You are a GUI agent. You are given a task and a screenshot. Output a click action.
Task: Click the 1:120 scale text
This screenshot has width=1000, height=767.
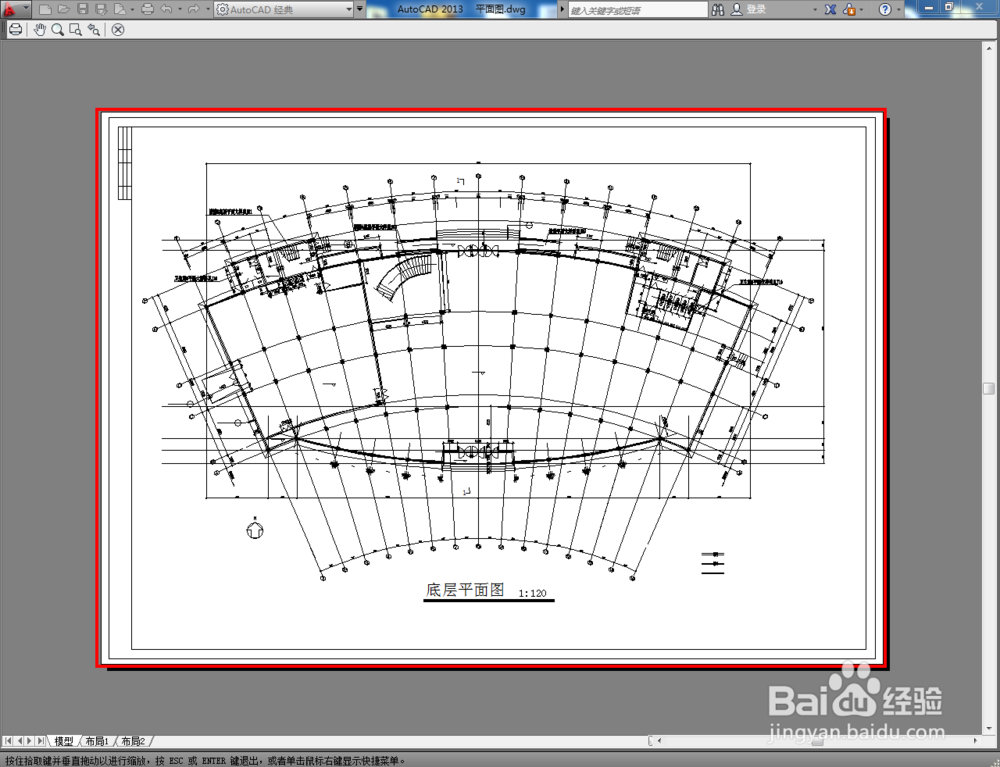pyautogui.click(x=532, y=594)
